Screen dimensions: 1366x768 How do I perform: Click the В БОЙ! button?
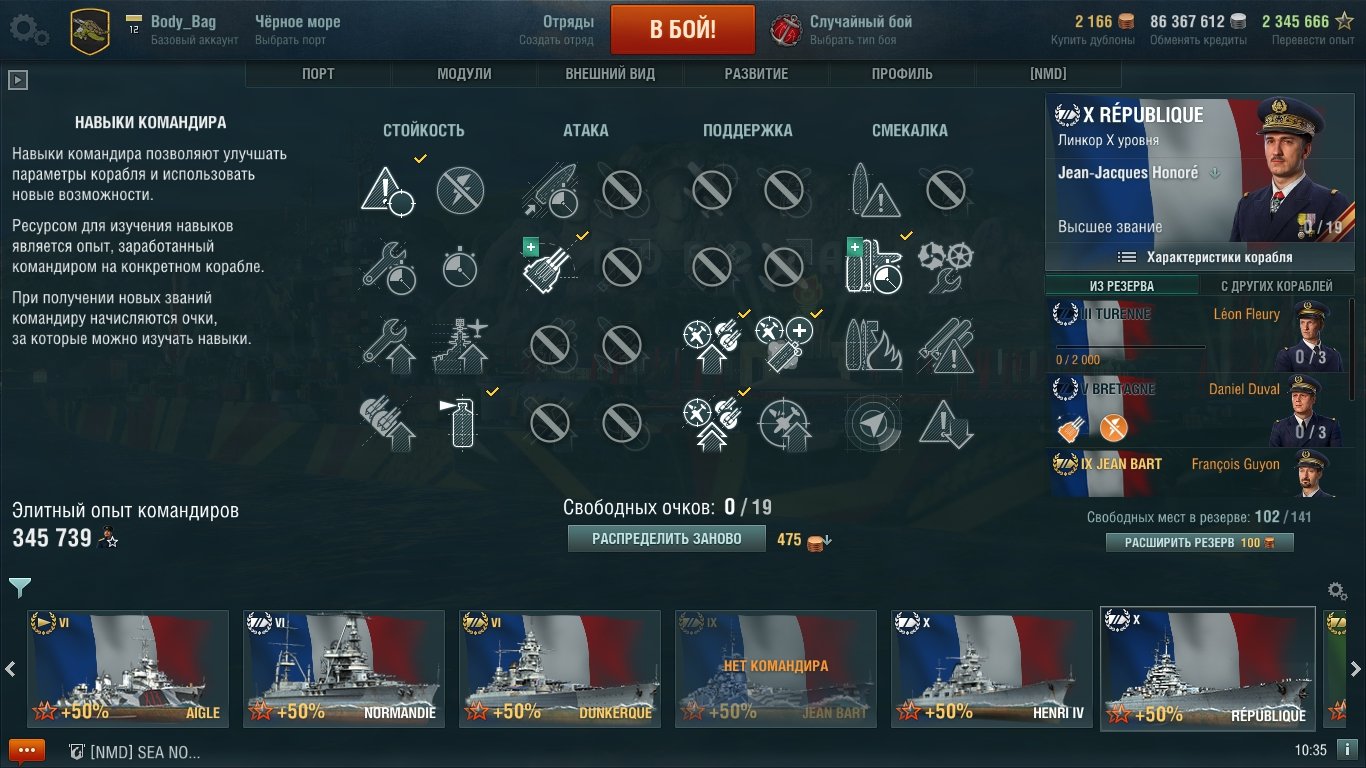683,29
